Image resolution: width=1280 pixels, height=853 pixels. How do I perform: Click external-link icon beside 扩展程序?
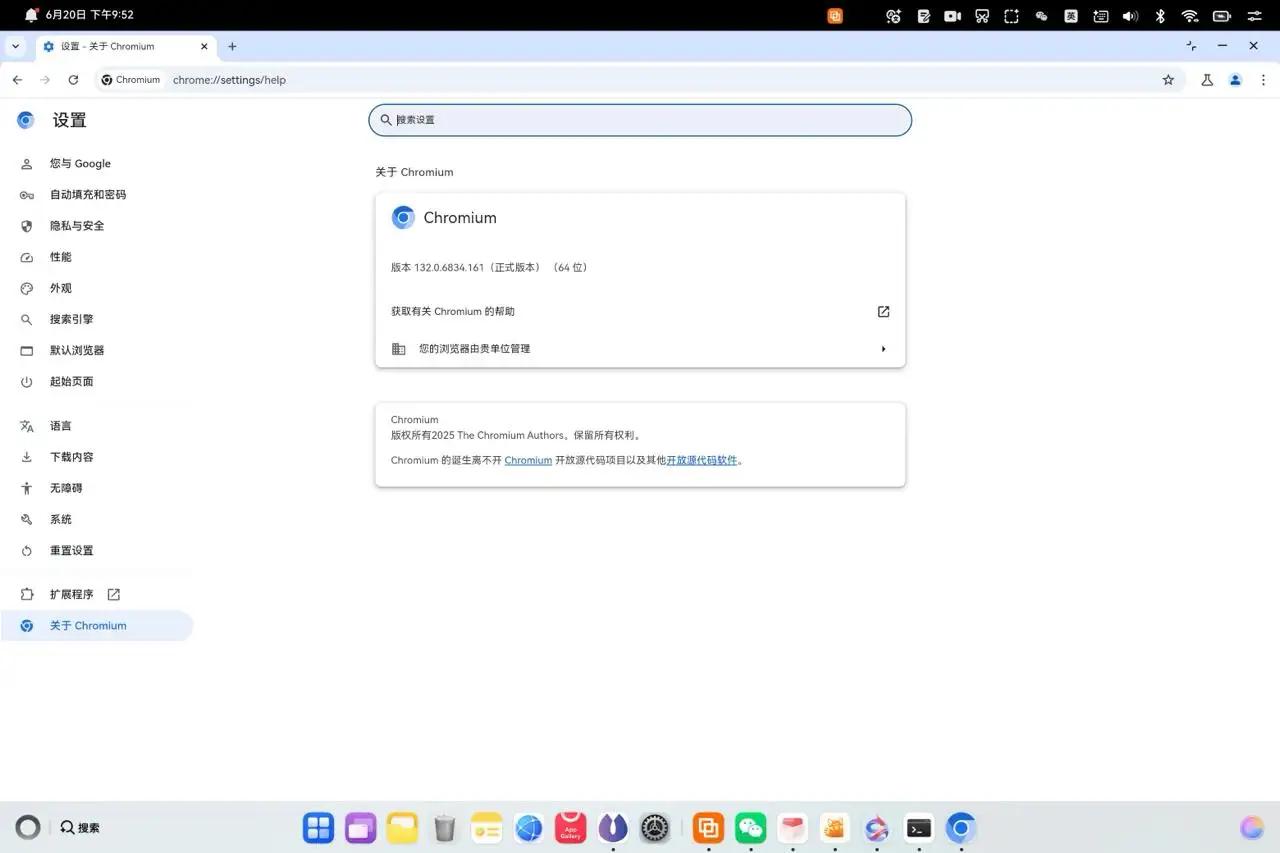click(x=113, y=594)
